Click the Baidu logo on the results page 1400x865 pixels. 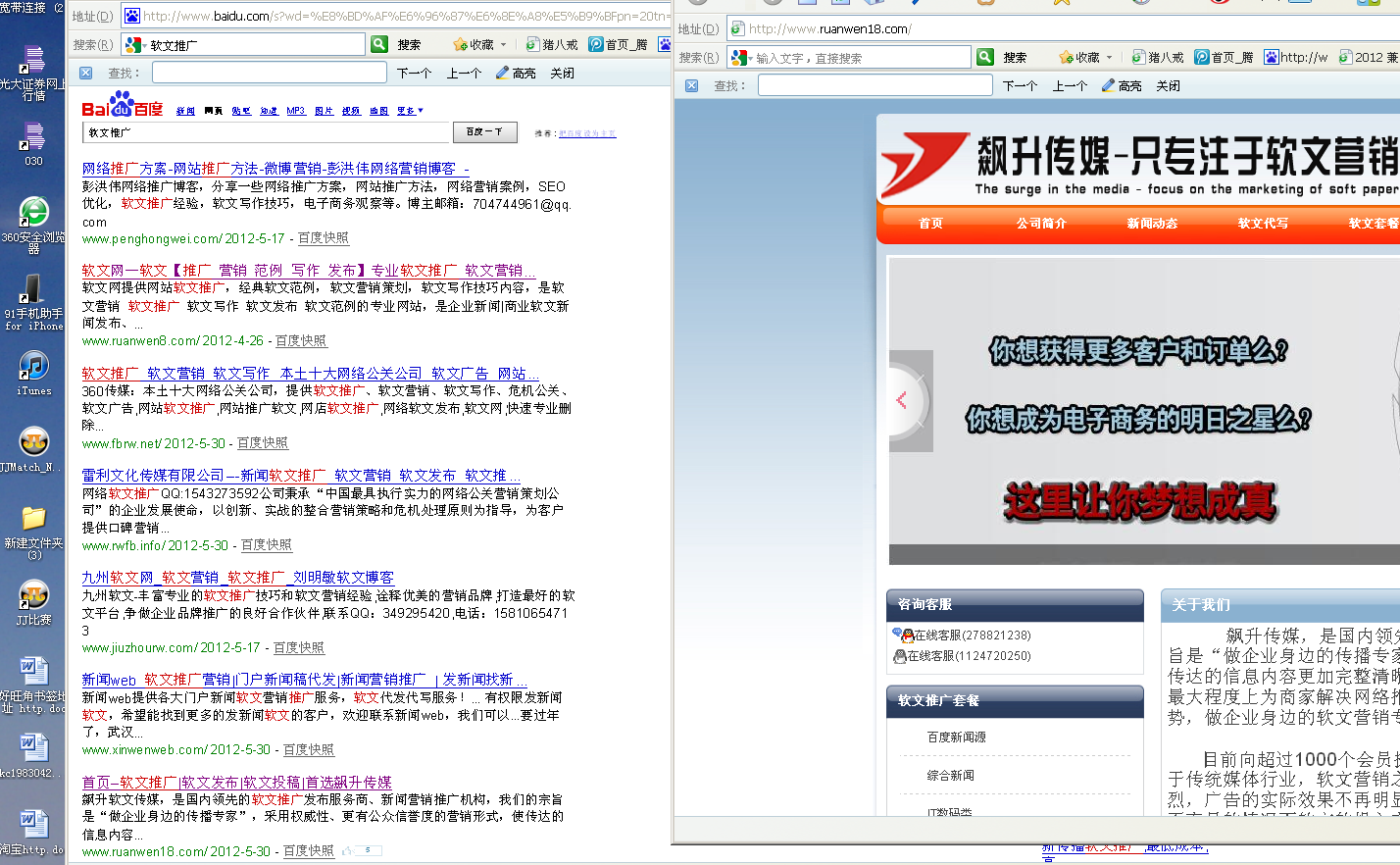click(122, 104)
